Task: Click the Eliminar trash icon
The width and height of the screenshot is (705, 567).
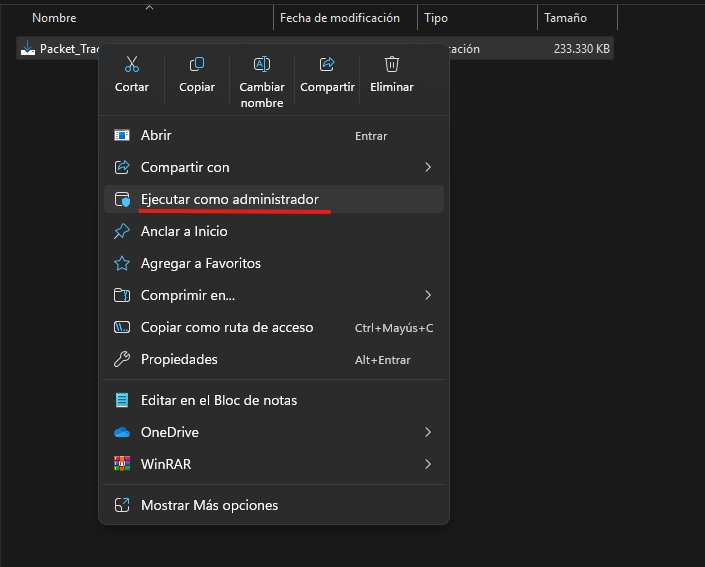Action: (392, 65)
